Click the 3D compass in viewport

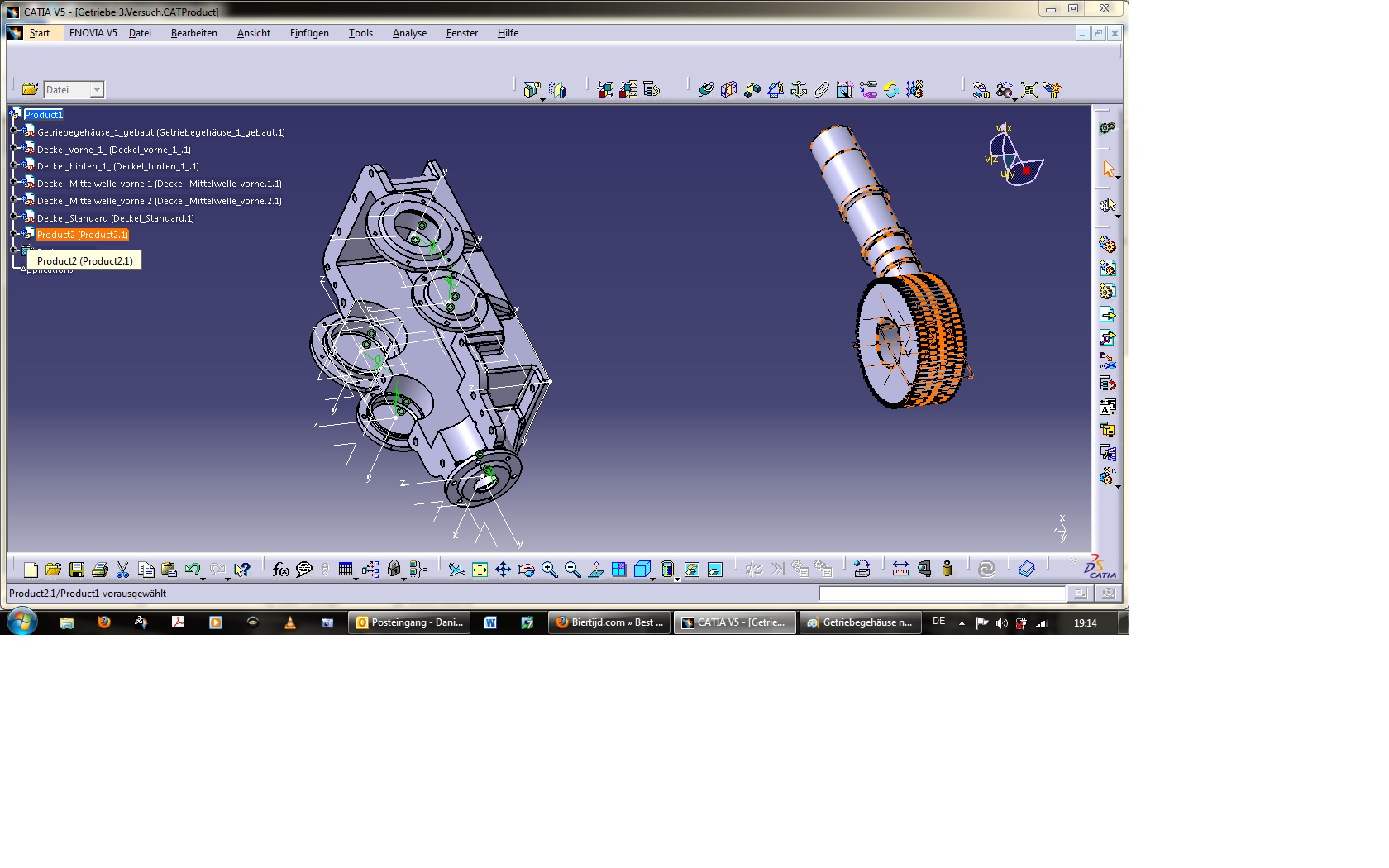click(x=1015, y=155)
